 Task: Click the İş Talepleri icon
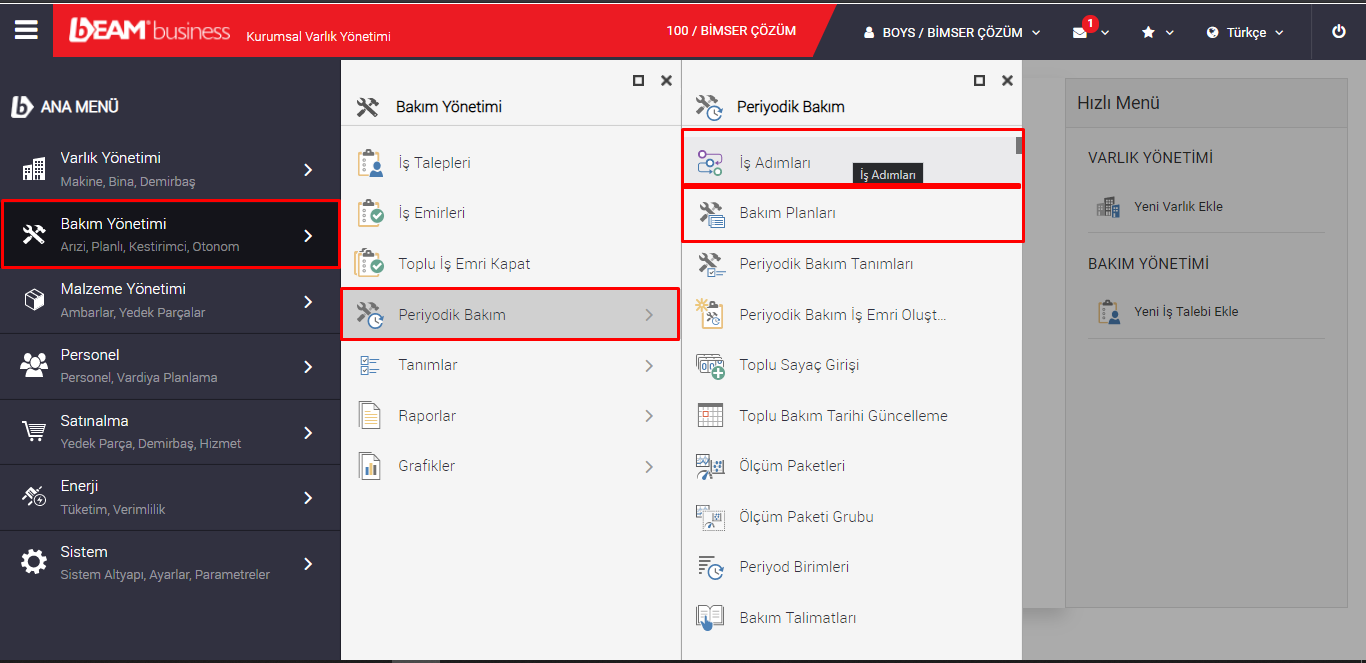click(x=370, y=162)
